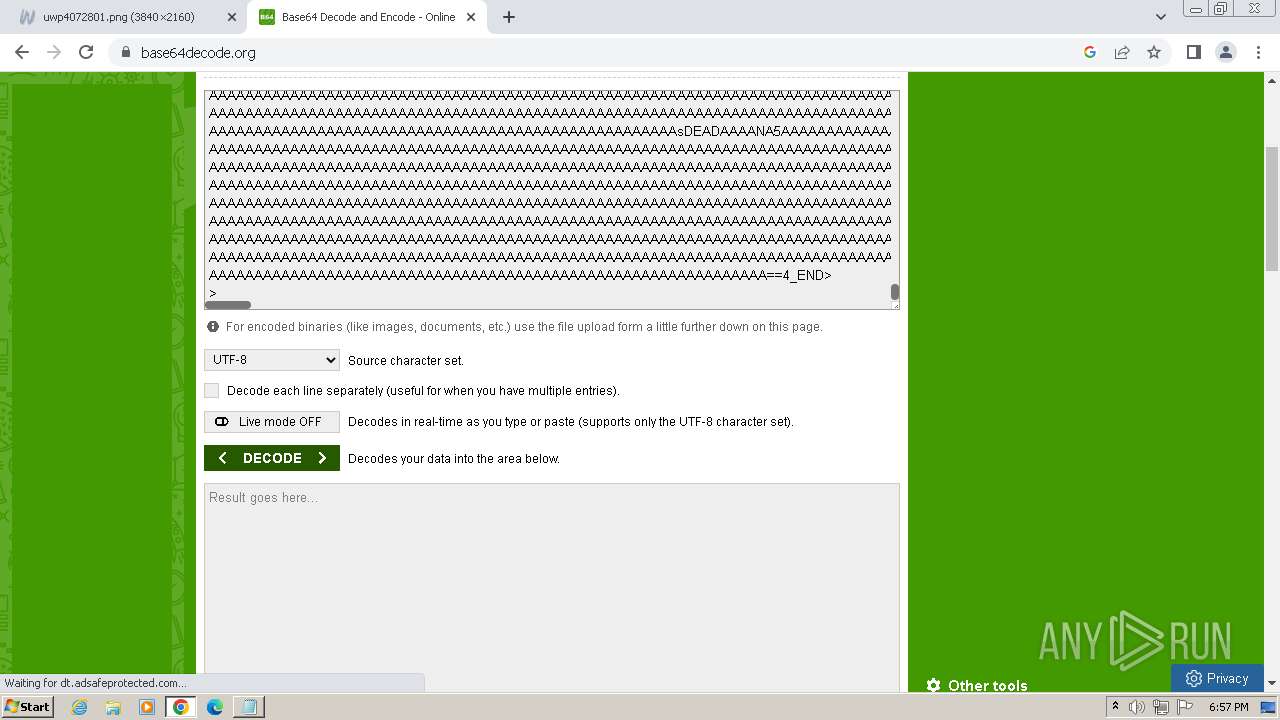Toggle Live mode OFF switch

[272, 422]
